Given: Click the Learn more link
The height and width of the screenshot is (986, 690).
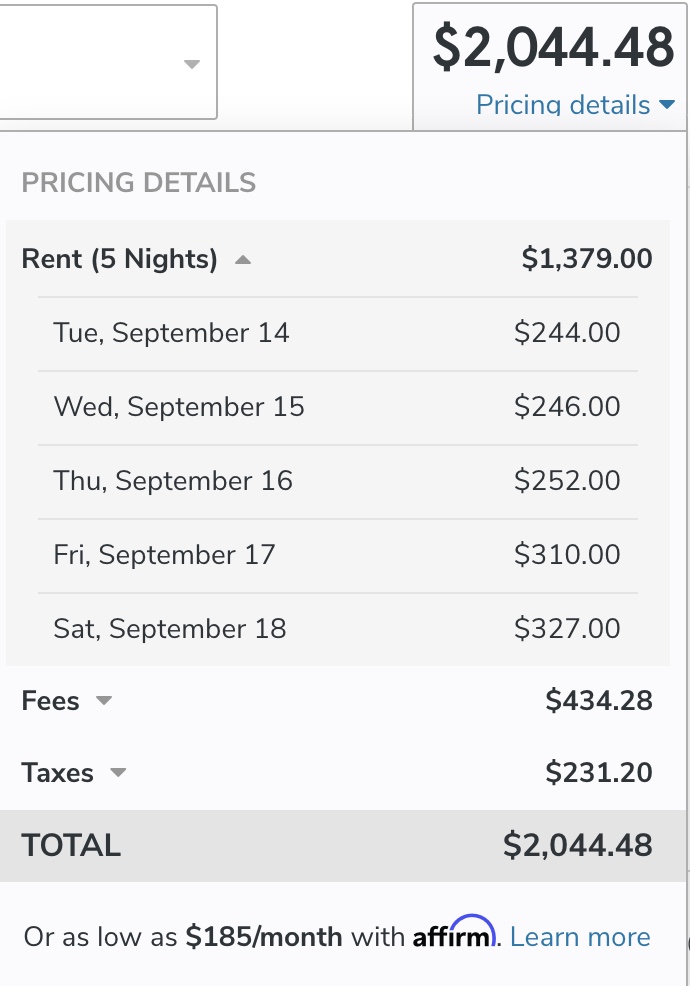Looking at the screenshot, I should pyautogui.click(x=580, y=937).
